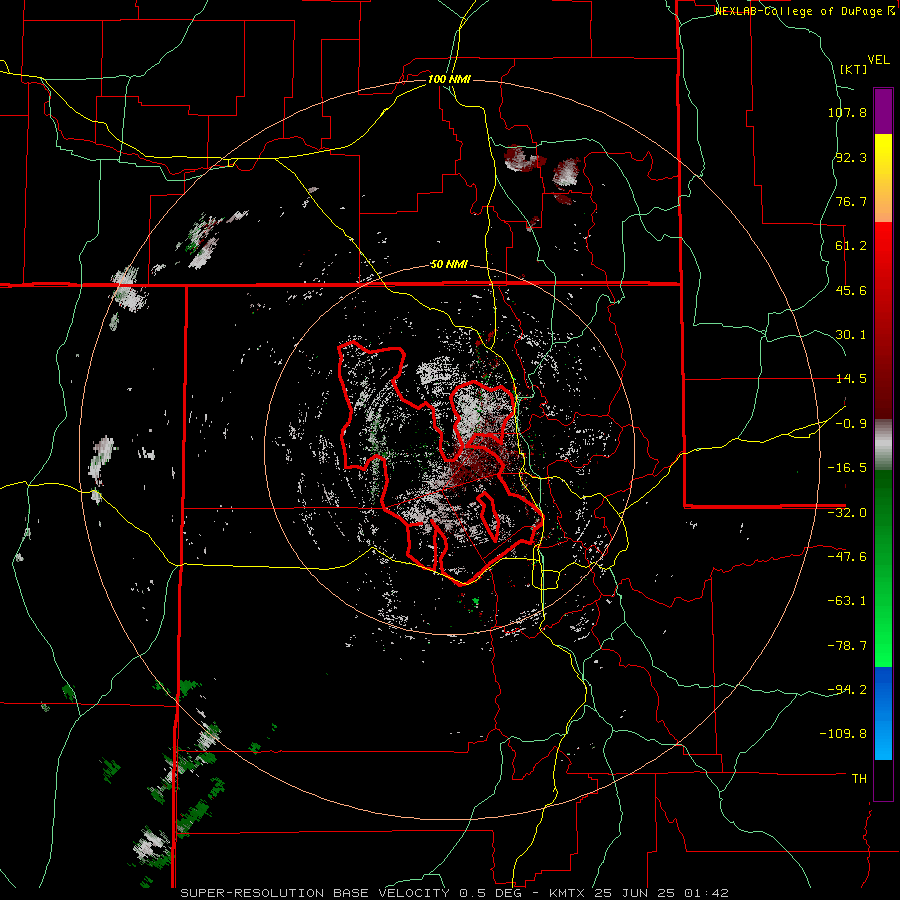Select the -63.1 velocity scale value
The image size is (900, 900).
coord(847,601)
